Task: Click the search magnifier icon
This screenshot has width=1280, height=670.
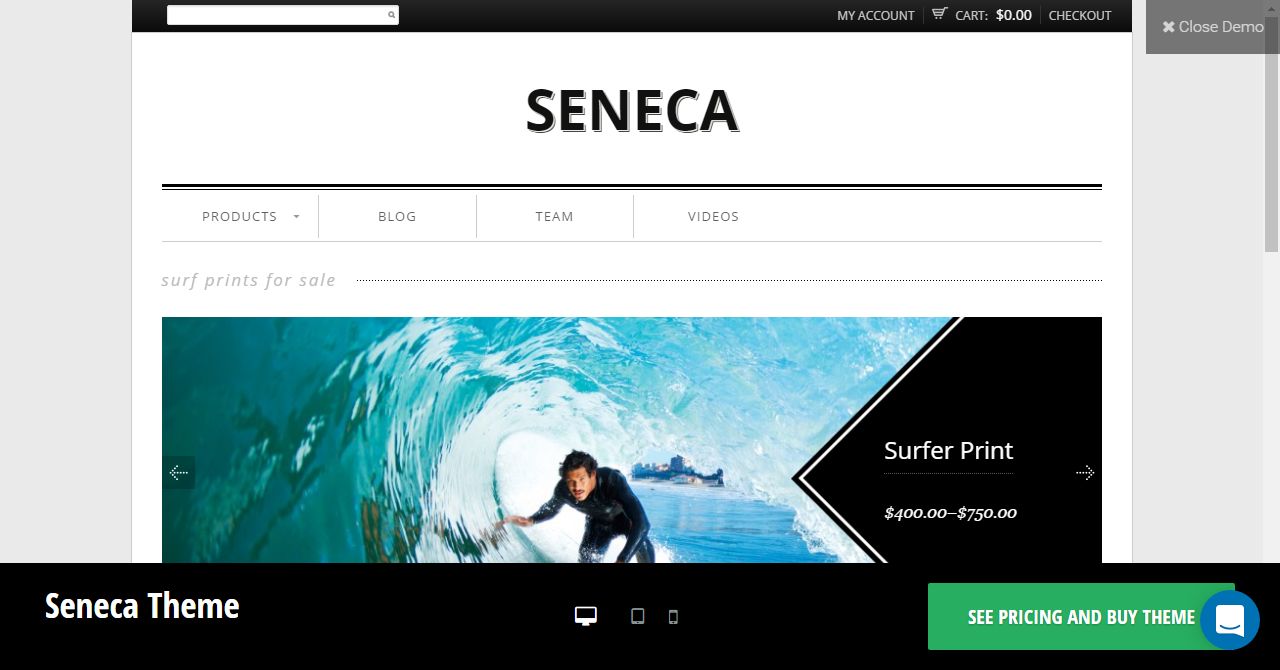Action: coord(391,15)
